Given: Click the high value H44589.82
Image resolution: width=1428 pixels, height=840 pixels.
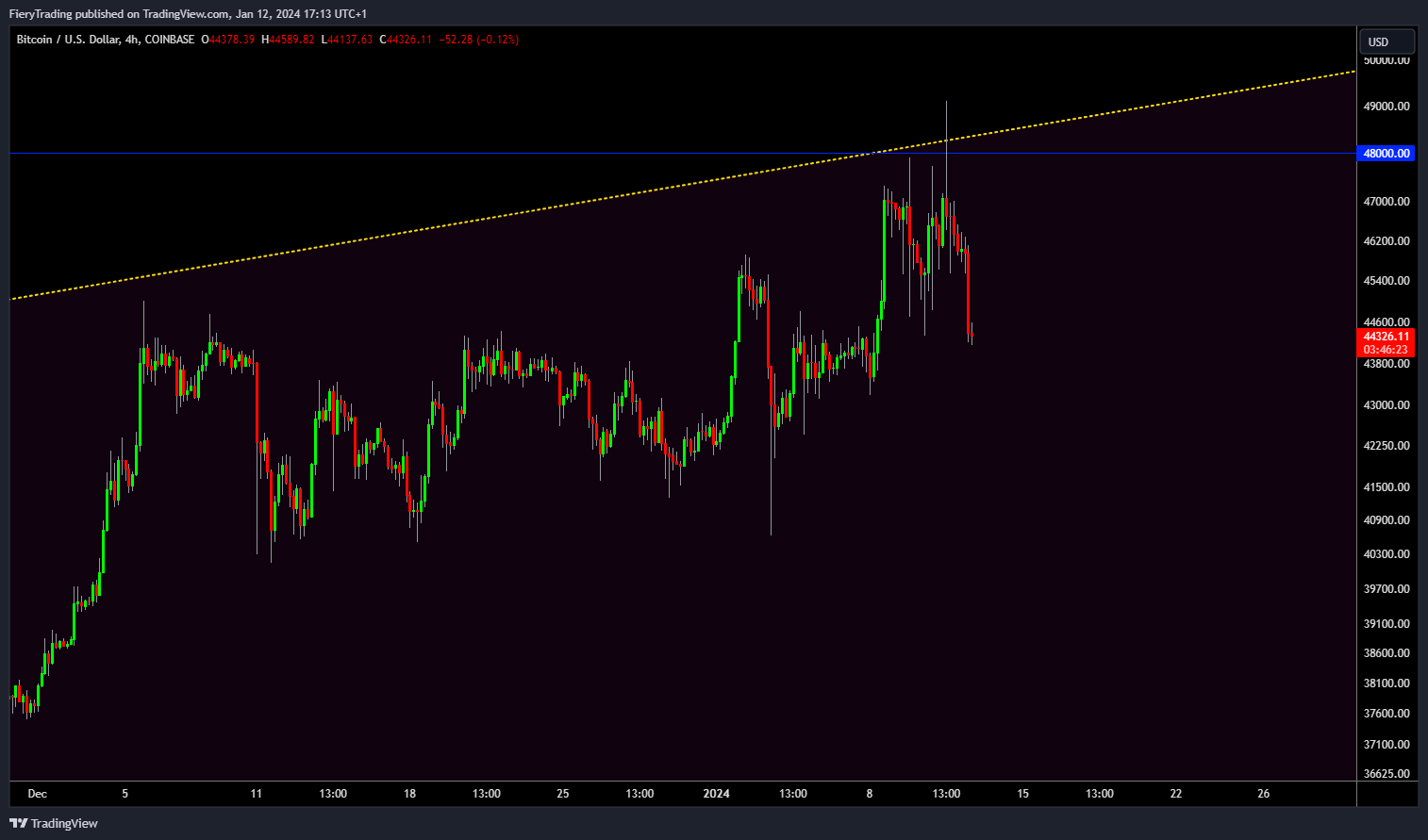Looking at the screenshot, I should pyautogui.click(x=288, y=40).
